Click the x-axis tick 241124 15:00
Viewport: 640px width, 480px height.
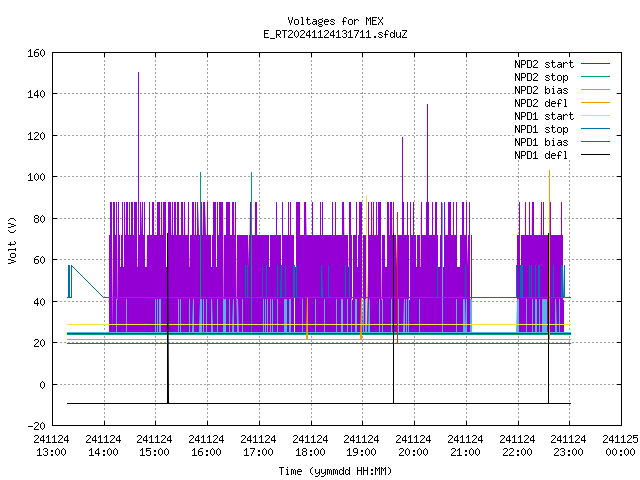[154, 446]
